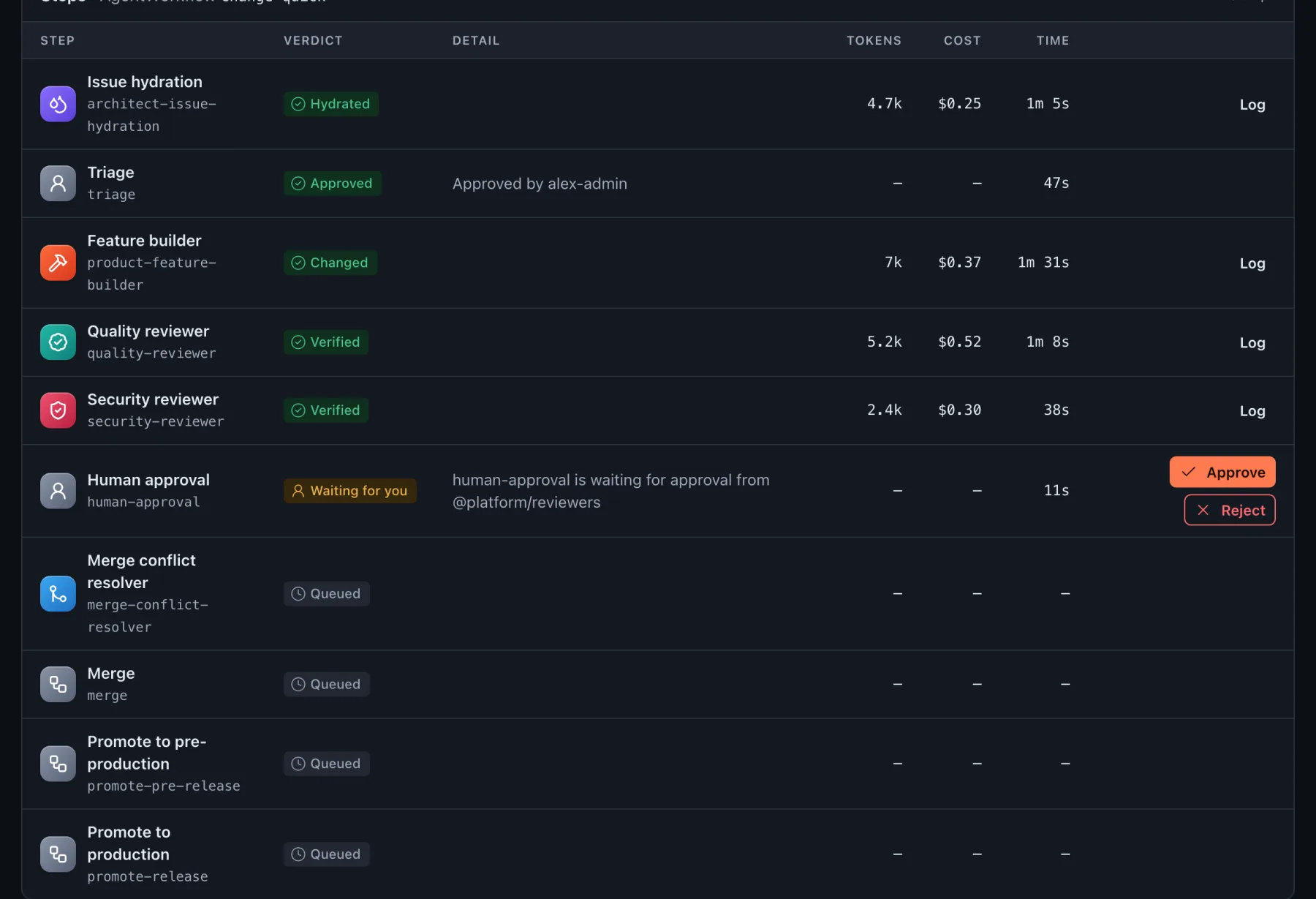Open the Quality reviewer Log
The image size is (1316, 899).
point(1252,342)
